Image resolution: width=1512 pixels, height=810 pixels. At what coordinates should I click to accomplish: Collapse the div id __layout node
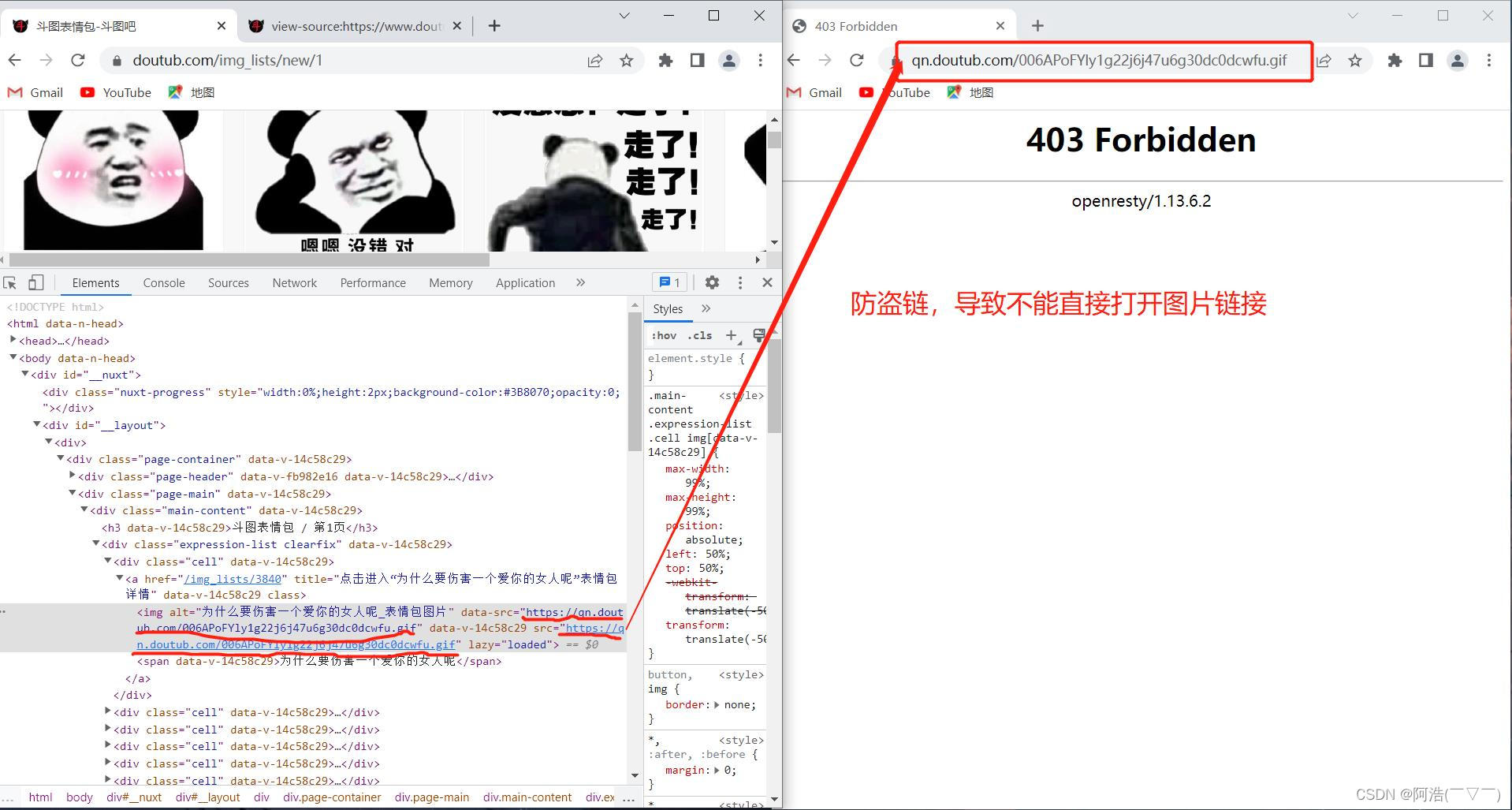point(36,424)
